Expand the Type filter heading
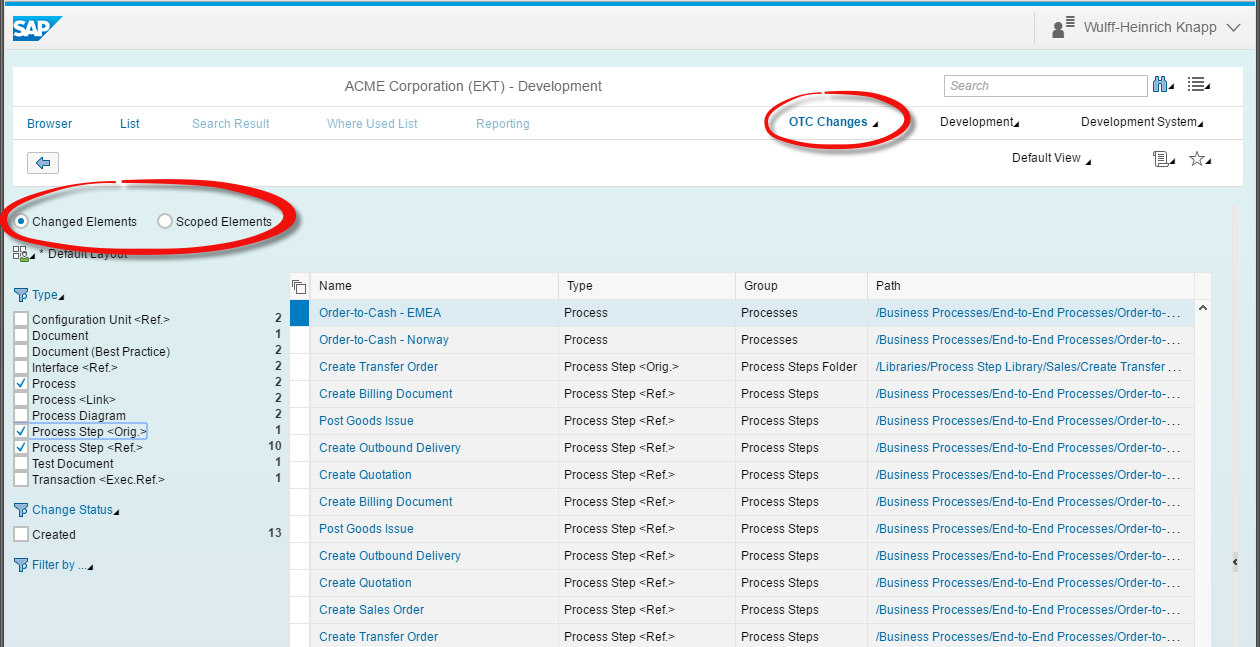The height and width of the screenshot is (647, 1260). tap(48, 295)
